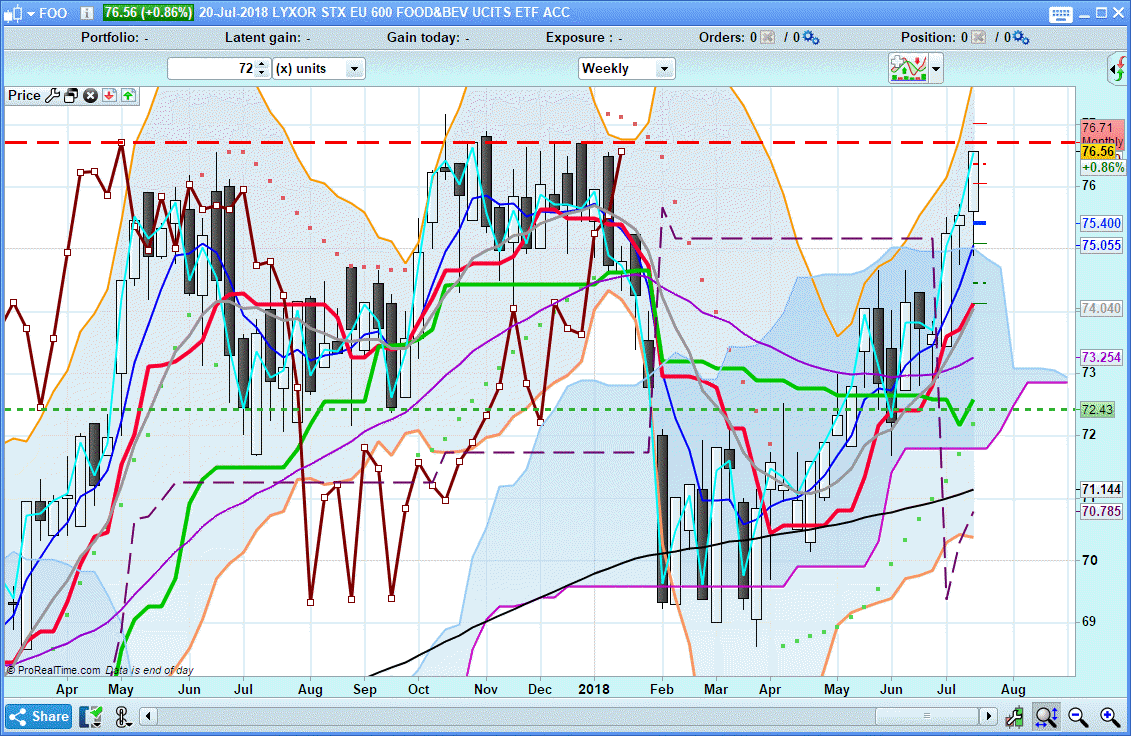Click the FOO ticker name
The height and width of the screenshot is (736, 1131).
[53, 13]
